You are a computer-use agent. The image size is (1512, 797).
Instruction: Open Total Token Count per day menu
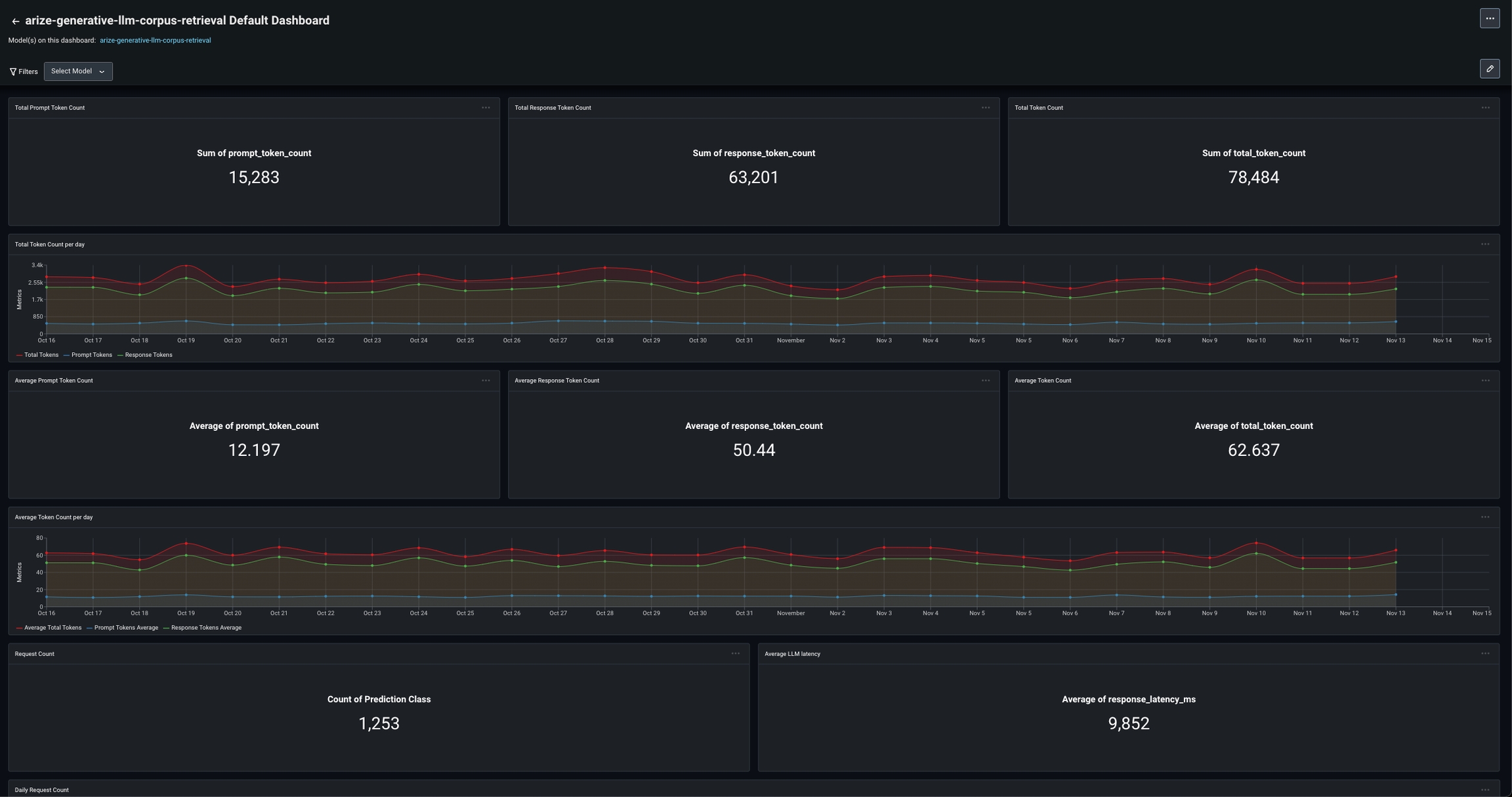pos(1485,244)
